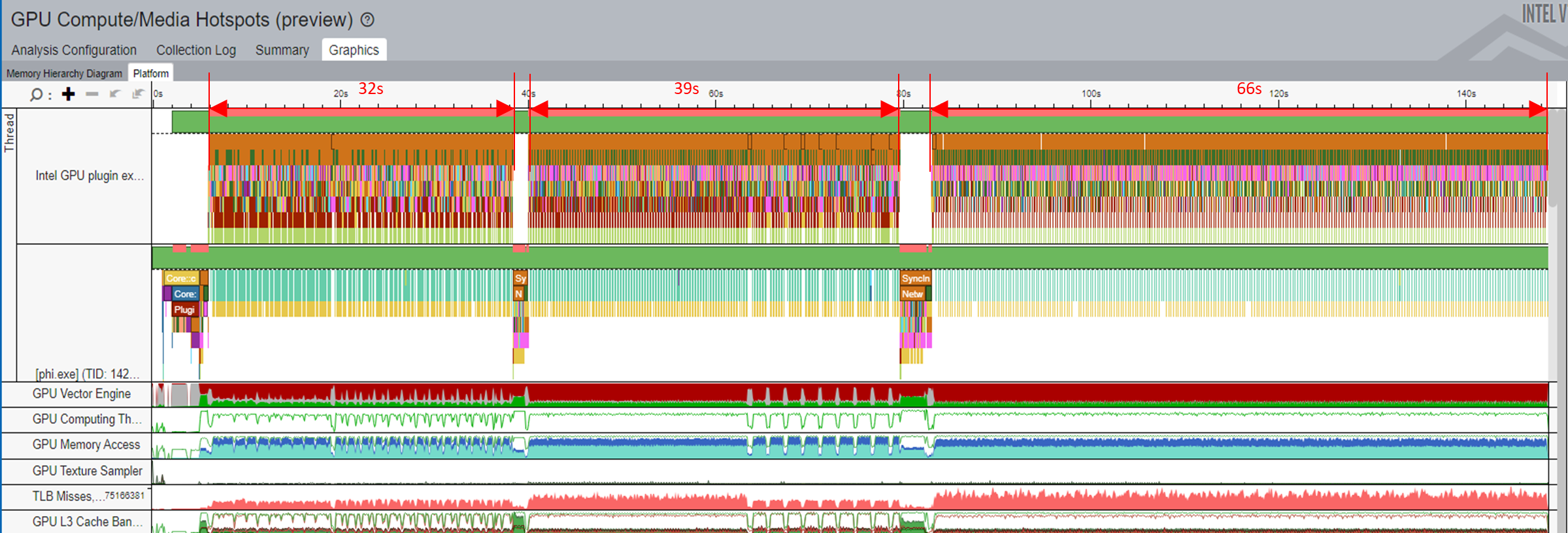Screen dimensions: 1568x533
Task: Zoom out with the minus icon
Action: 92,94
